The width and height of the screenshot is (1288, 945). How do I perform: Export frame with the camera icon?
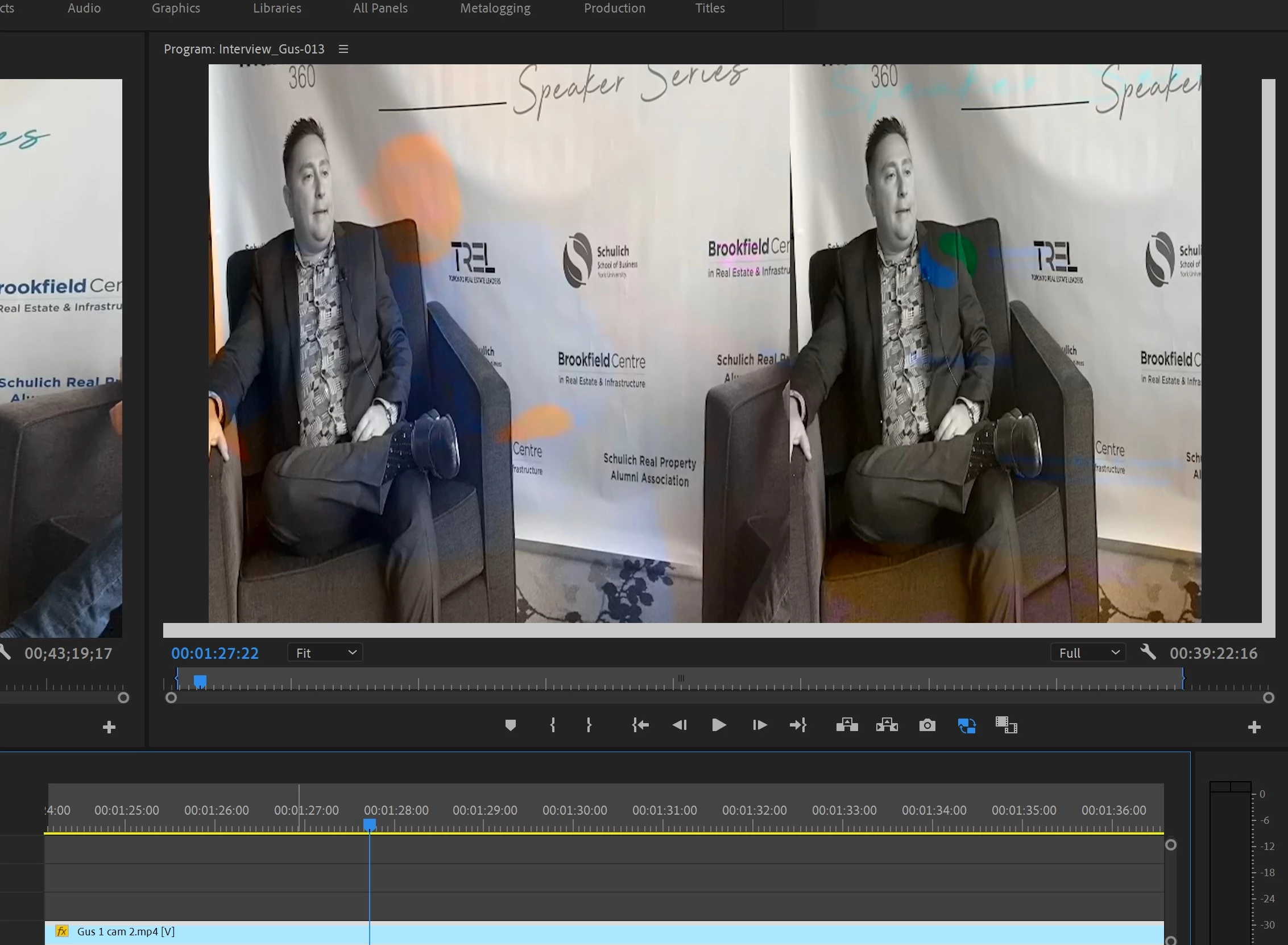(927, 725)
